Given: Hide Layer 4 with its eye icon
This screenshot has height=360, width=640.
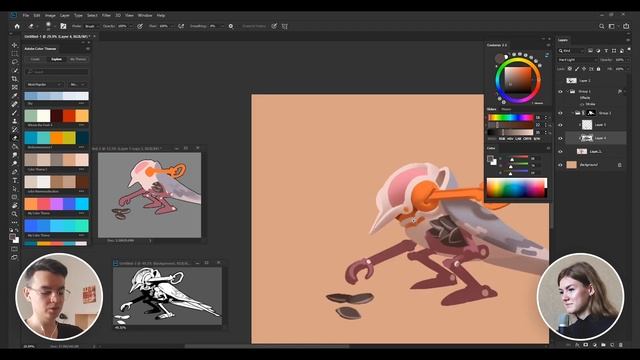Looking at the screenshot, I should [x=560, y=138].
